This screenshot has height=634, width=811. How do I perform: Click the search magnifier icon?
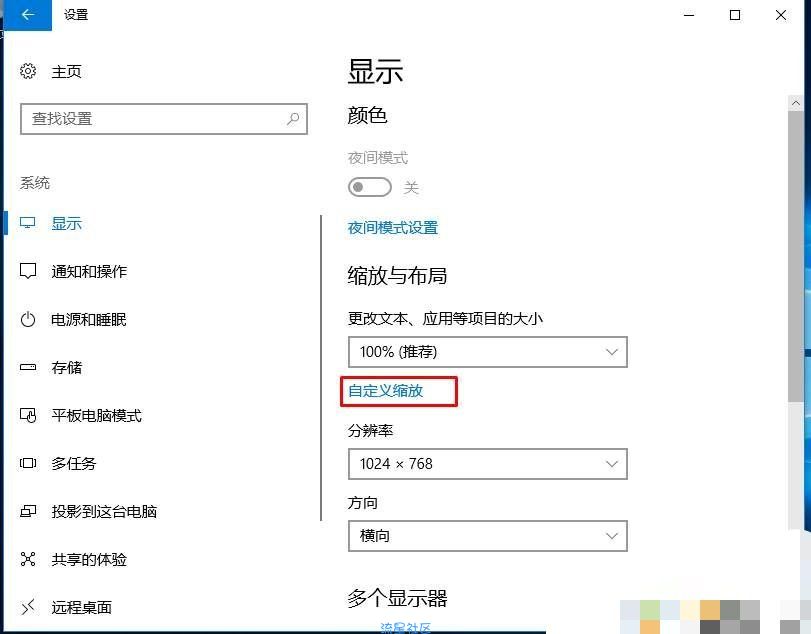(x=293, y=119)
